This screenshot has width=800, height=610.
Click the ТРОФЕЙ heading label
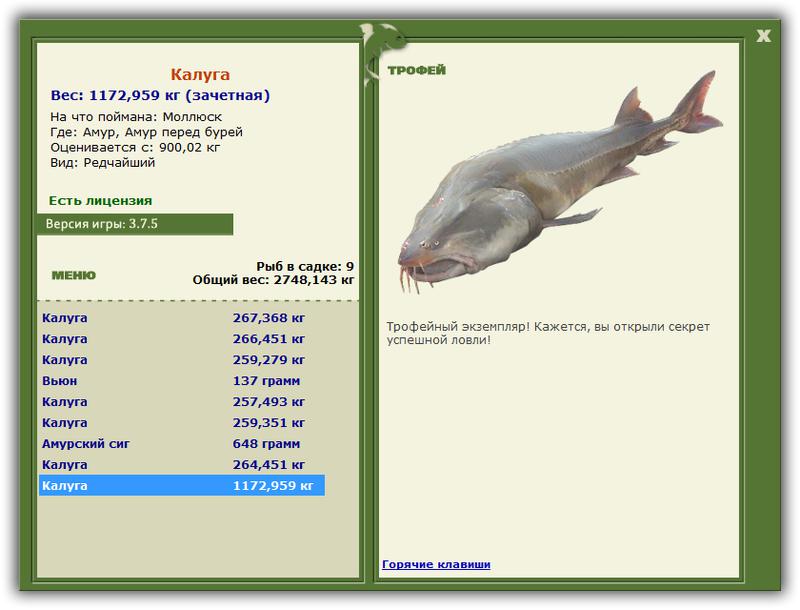(416, 70)
